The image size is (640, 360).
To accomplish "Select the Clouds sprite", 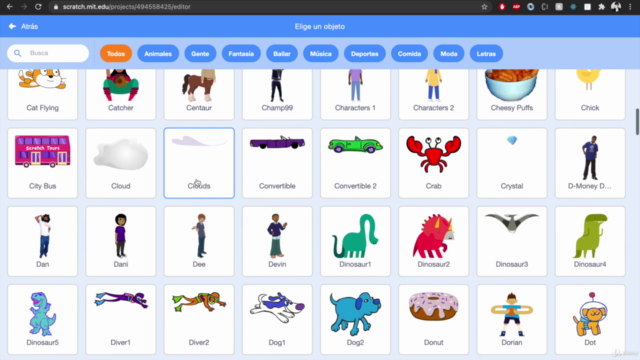I will tap(199, 163).
